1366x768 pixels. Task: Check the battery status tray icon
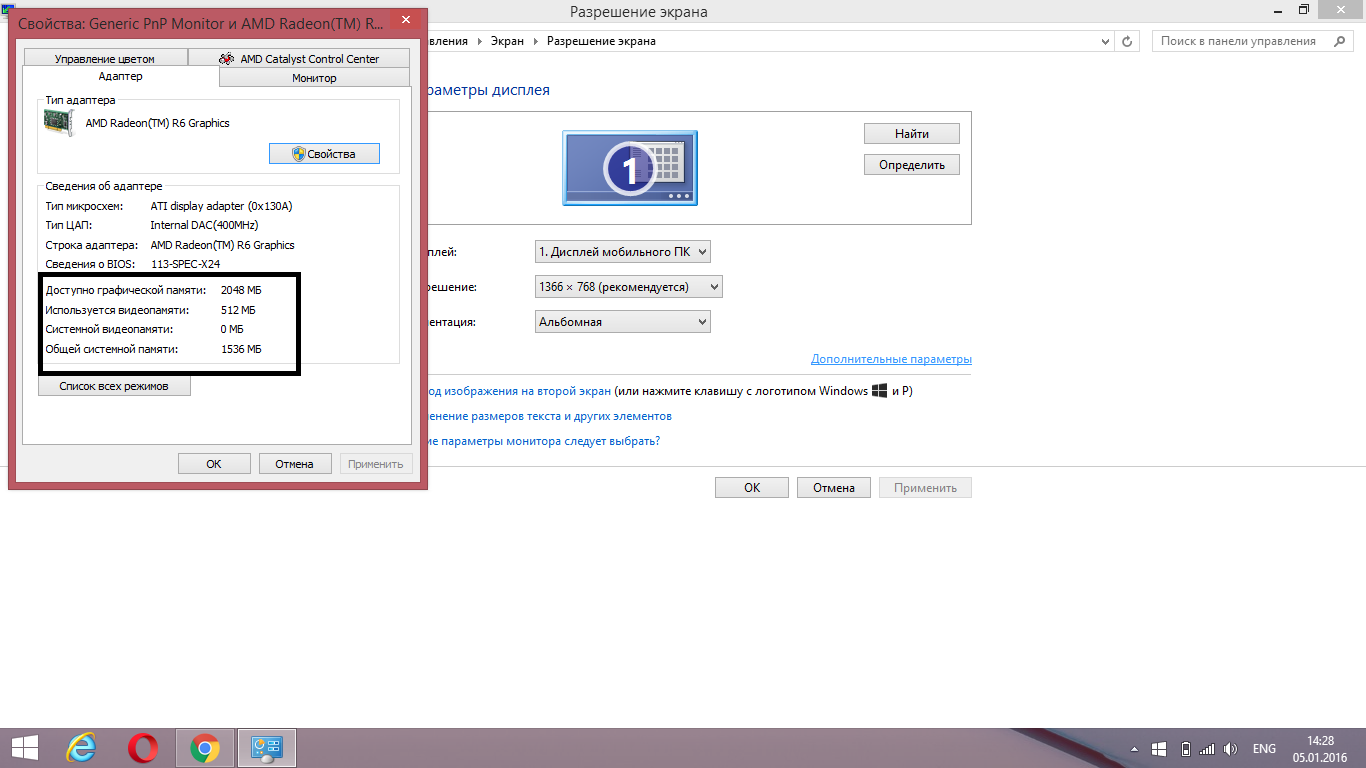[x=1185, y=749]
